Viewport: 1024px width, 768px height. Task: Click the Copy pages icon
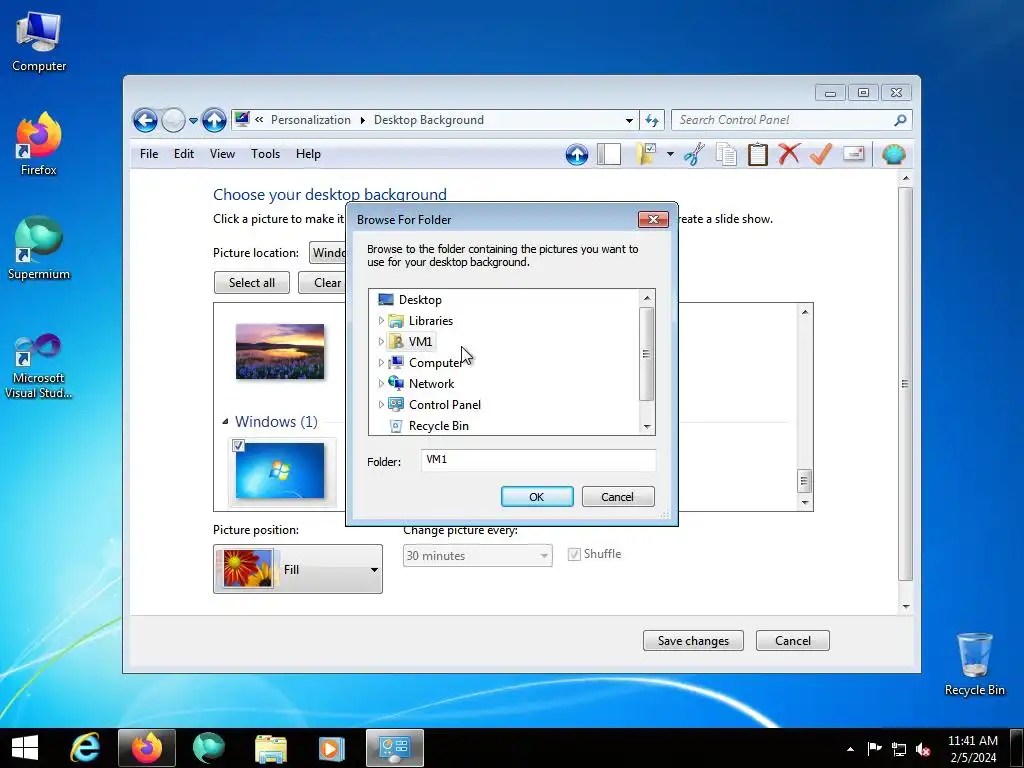[x=726, y=155]
